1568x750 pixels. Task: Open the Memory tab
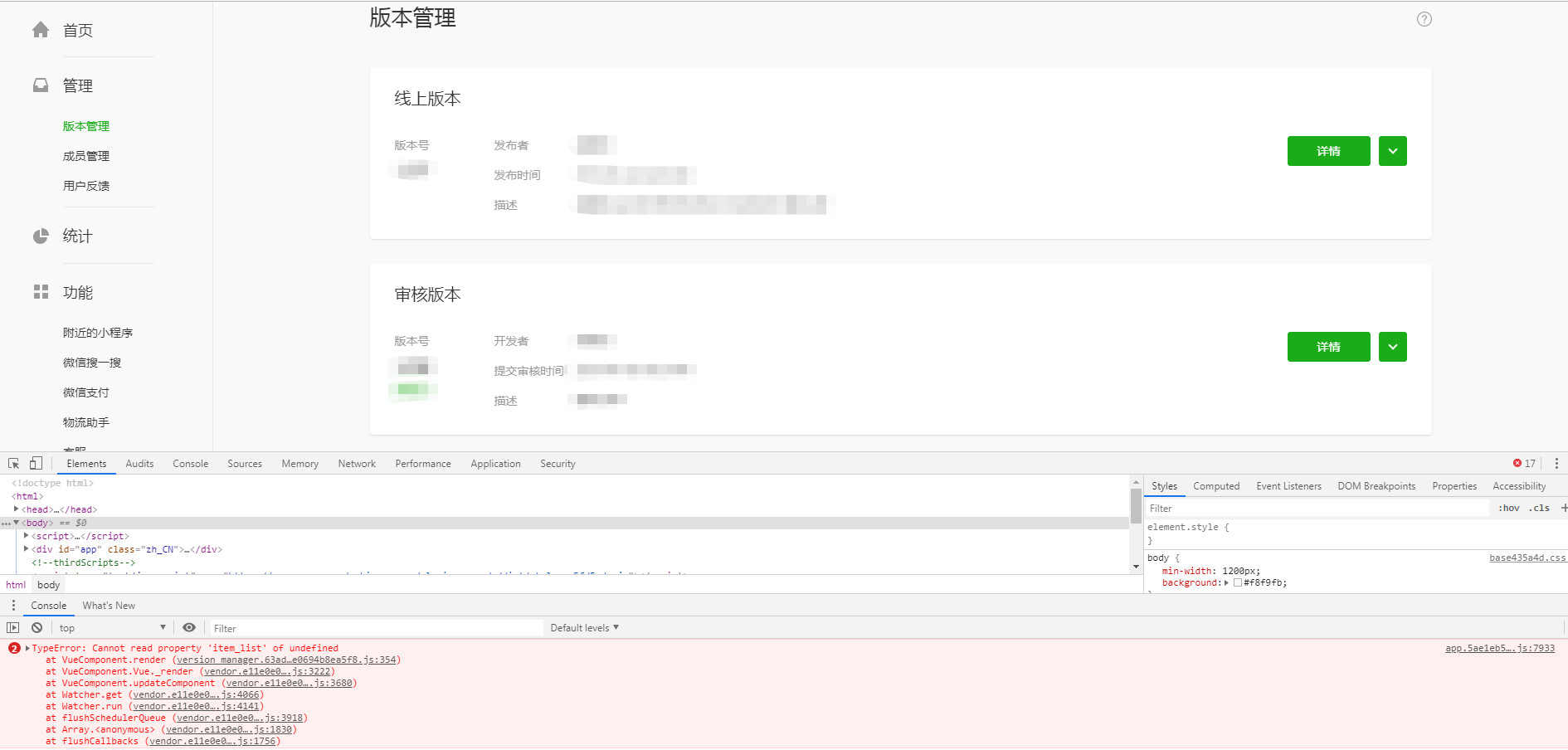pos(300,464)
